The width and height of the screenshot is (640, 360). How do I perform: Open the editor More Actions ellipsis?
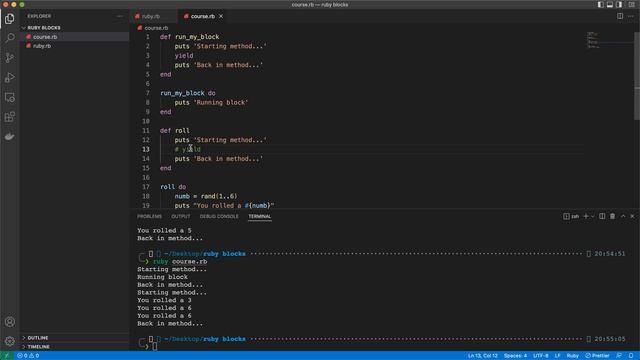[x=631, y=16]
